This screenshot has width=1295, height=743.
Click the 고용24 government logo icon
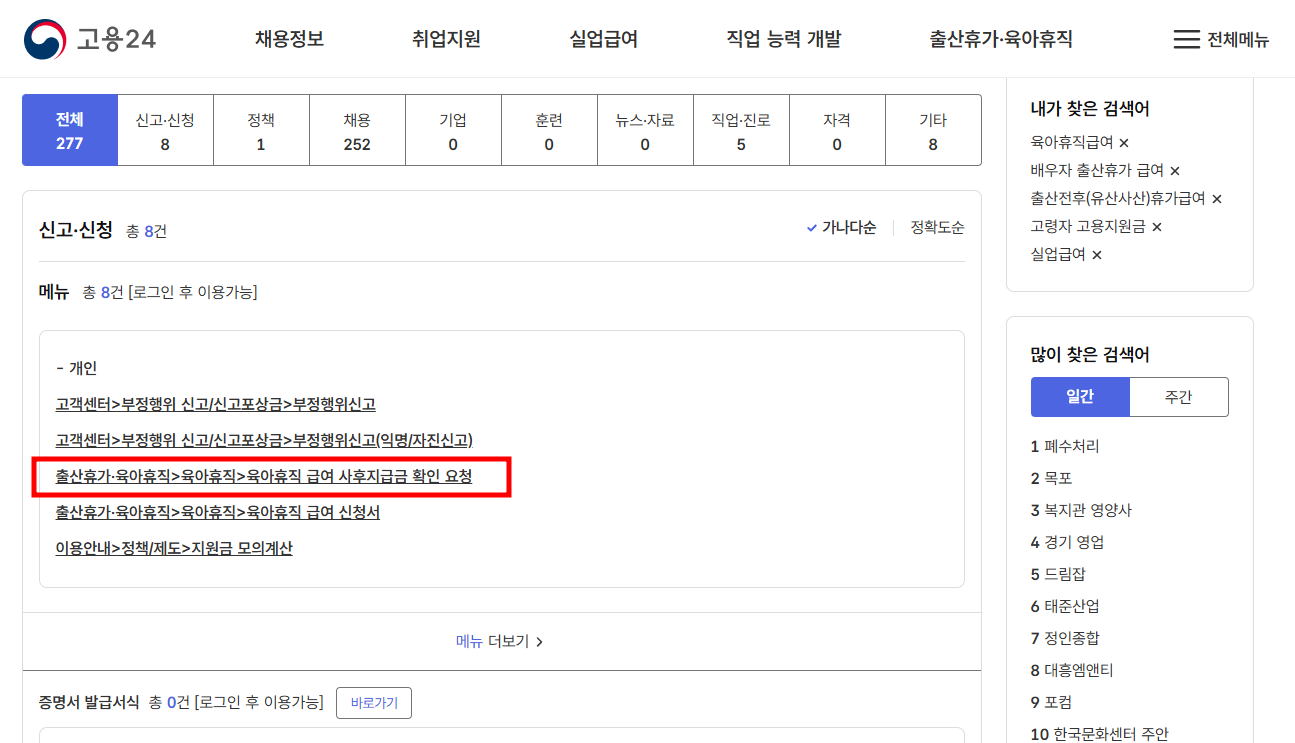[42, 39]
